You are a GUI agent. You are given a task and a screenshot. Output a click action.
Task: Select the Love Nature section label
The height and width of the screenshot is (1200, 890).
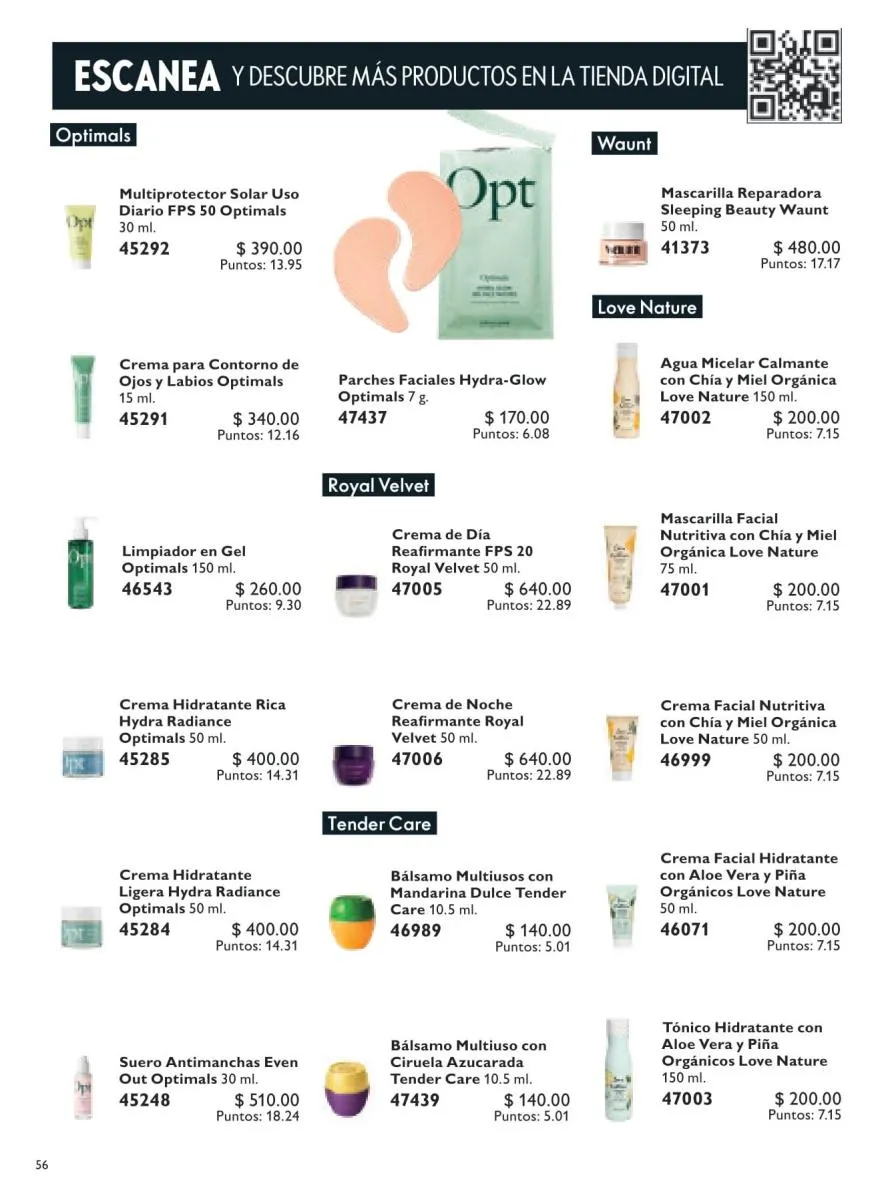[646, 307]
